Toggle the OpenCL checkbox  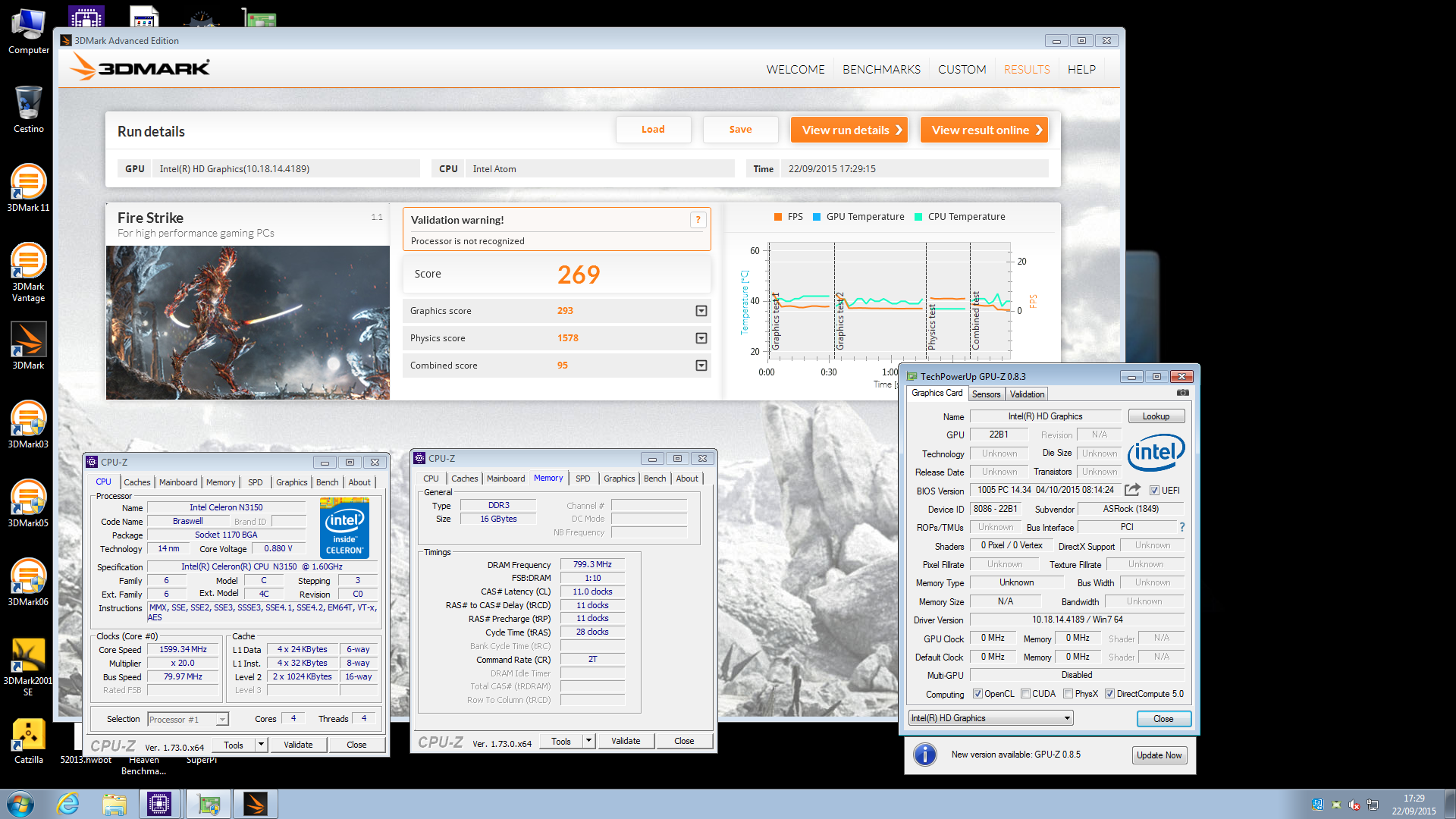[977, 694]
